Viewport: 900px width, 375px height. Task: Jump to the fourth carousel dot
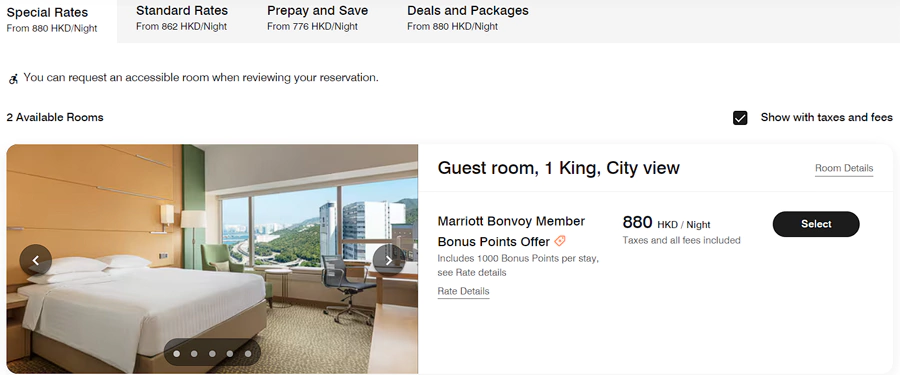(x=230, y=354)
